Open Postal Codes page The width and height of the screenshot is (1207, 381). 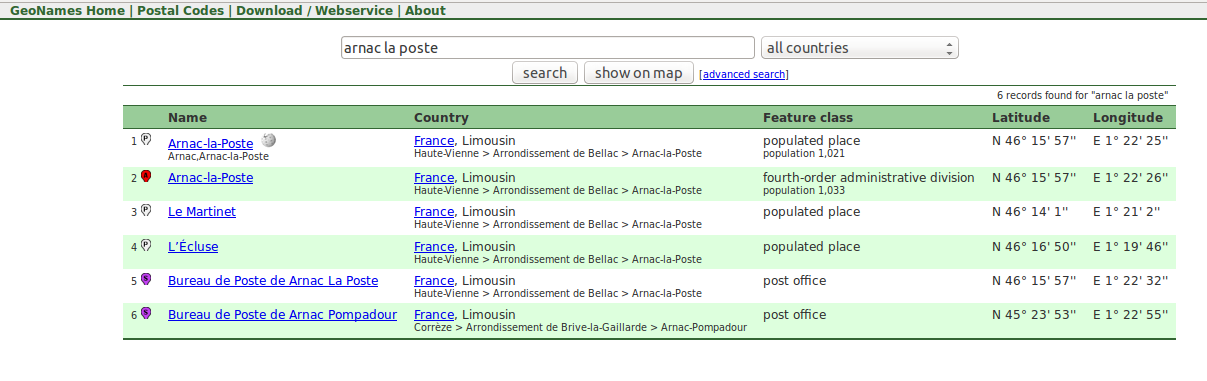point(181,11)
